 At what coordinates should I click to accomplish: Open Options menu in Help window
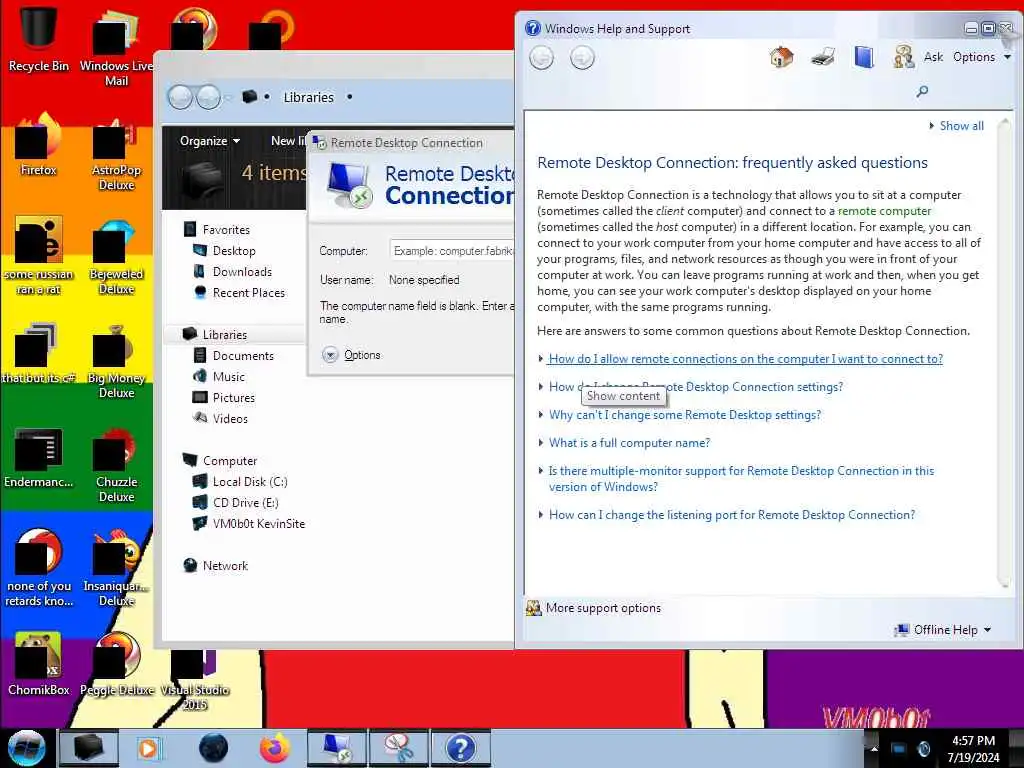coord(982,57)
